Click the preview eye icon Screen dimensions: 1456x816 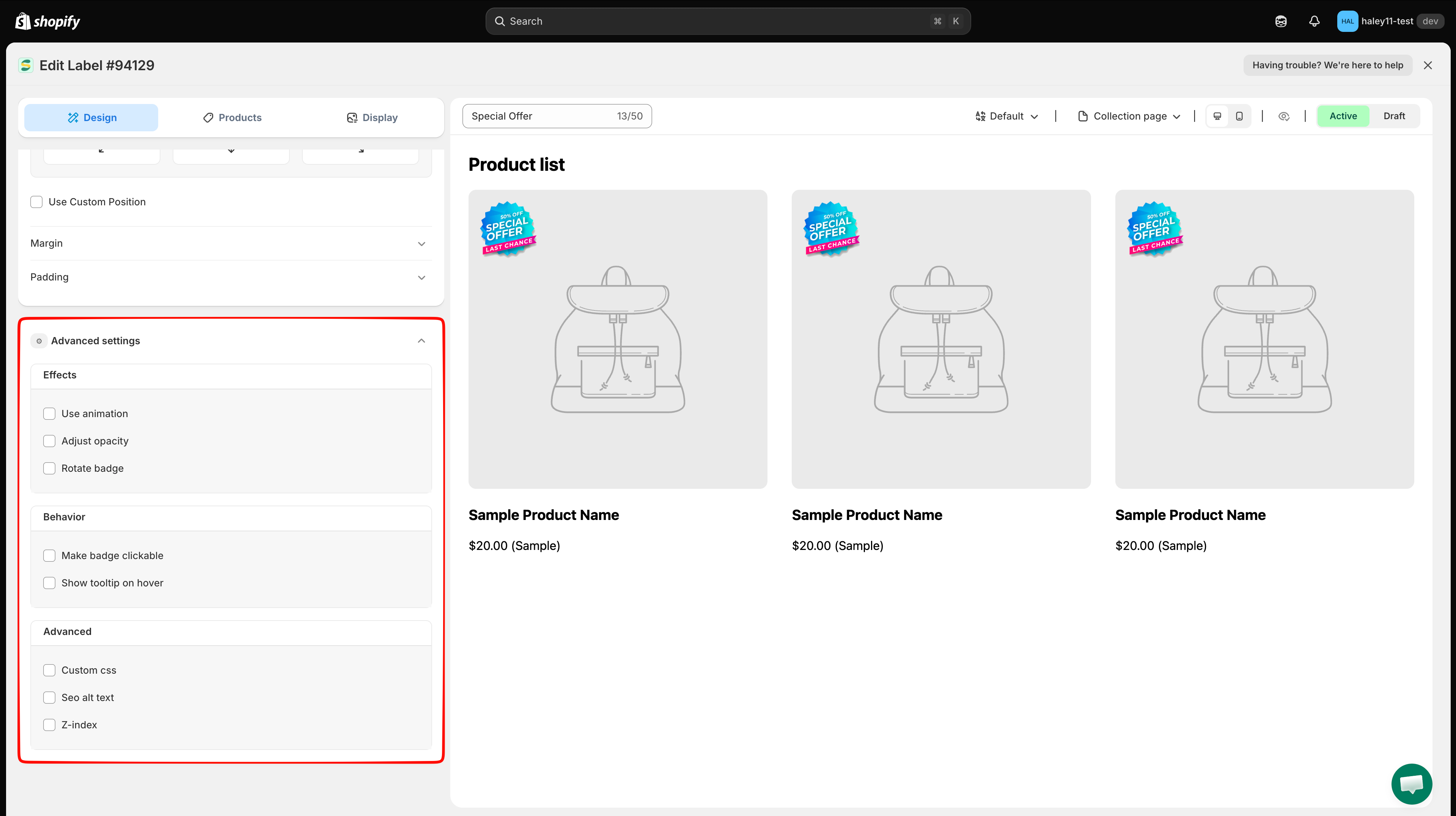(1284, 116)
